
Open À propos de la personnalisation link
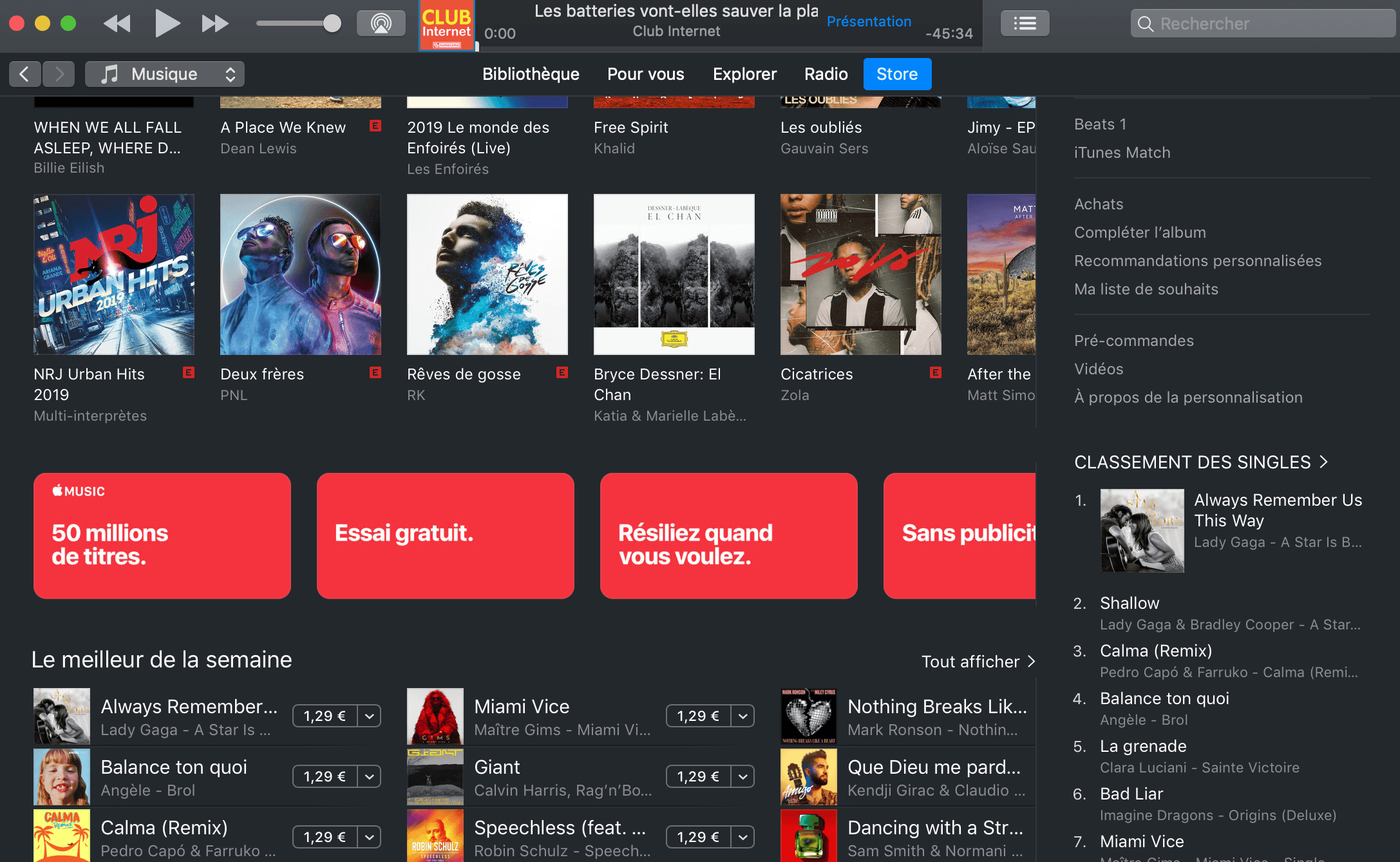1188,397
